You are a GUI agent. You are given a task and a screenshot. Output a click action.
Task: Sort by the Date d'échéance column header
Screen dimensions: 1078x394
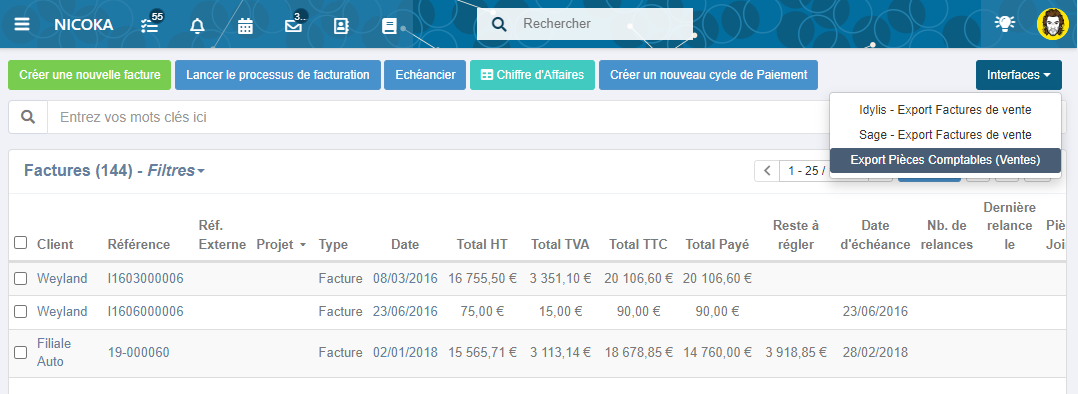pos(875,235)
